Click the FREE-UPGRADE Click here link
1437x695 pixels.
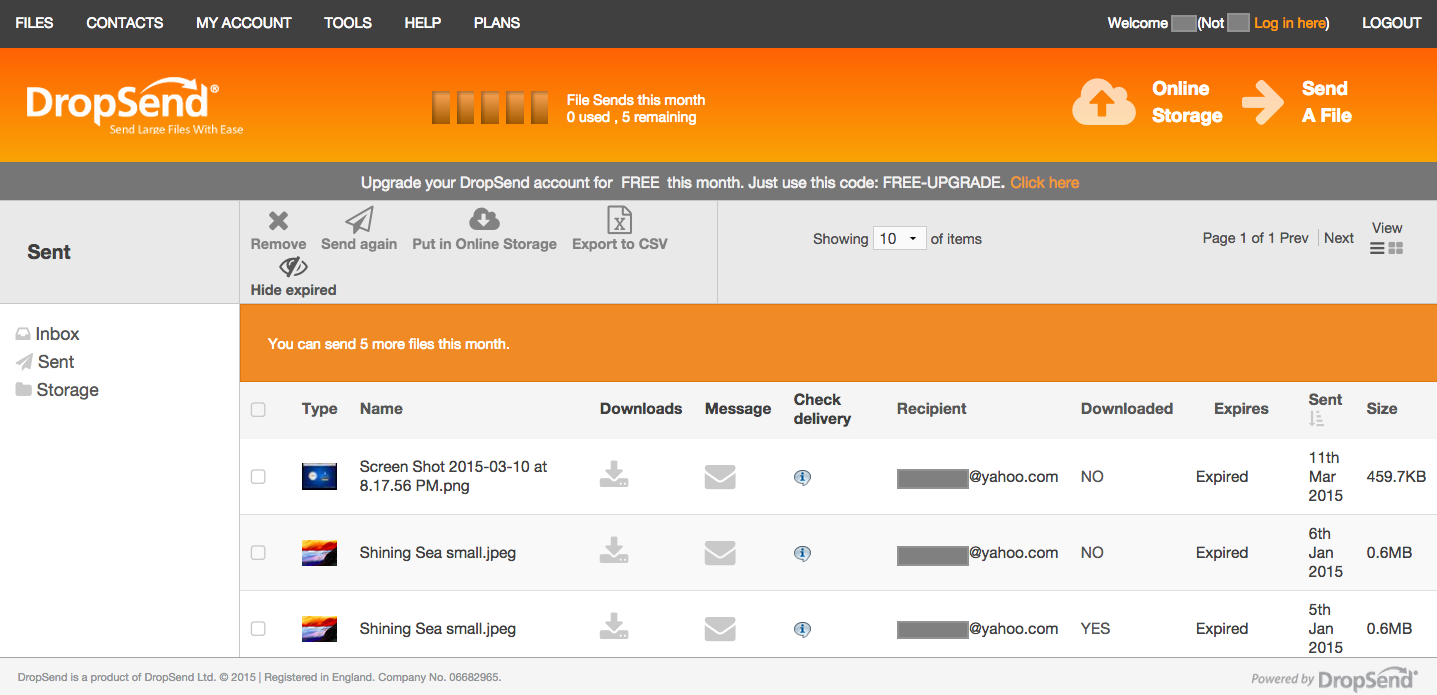[x=1044, y=182]
